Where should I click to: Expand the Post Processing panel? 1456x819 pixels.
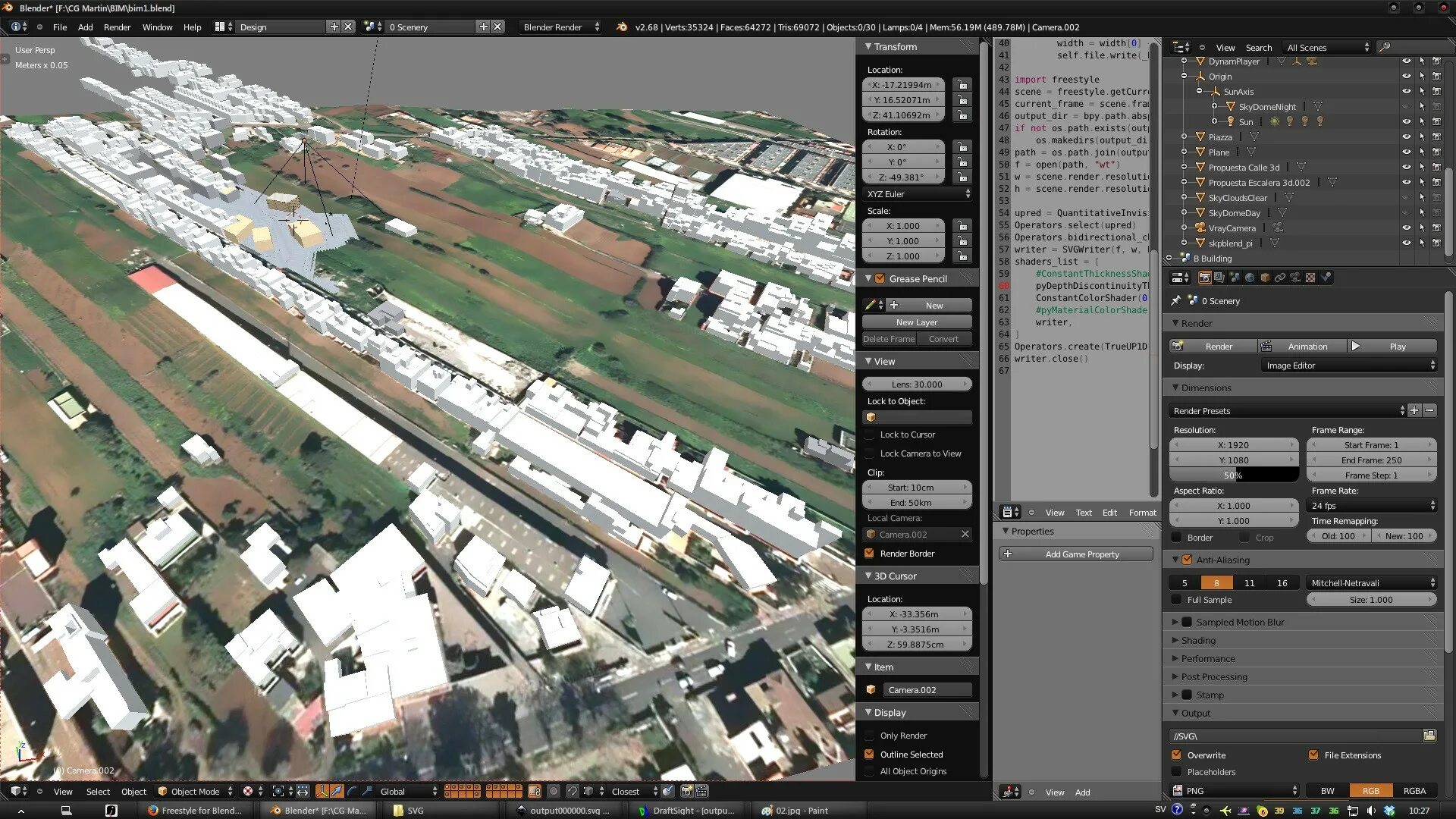(x=1213, y=676)
